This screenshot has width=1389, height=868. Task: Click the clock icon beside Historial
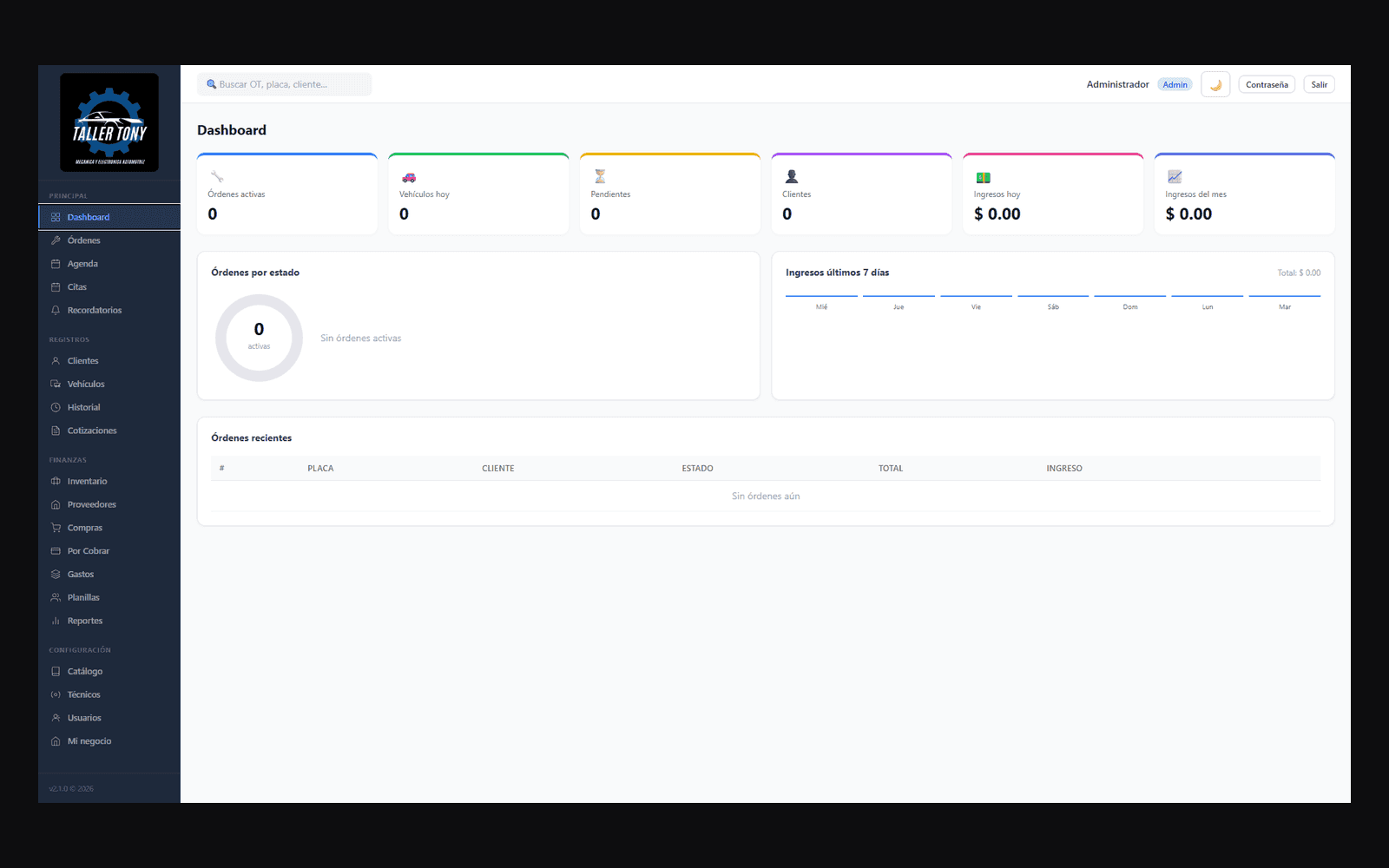[56, 407]
